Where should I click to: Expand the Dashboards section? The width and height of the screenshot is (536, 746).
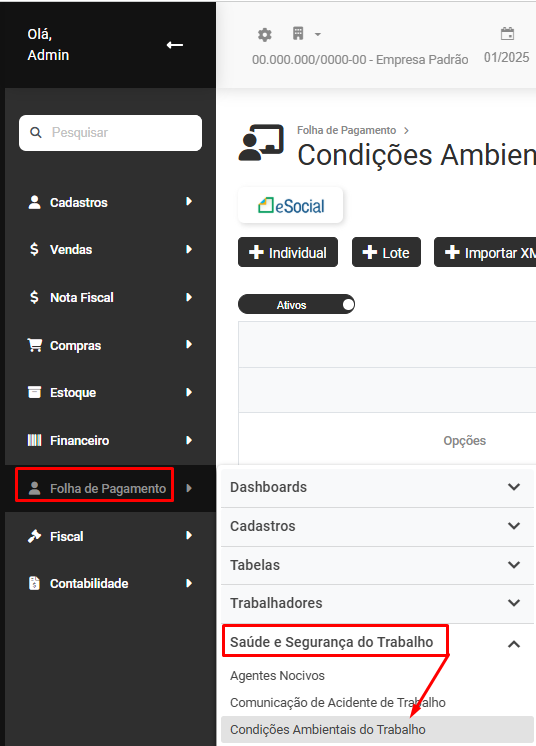point(377,487)
